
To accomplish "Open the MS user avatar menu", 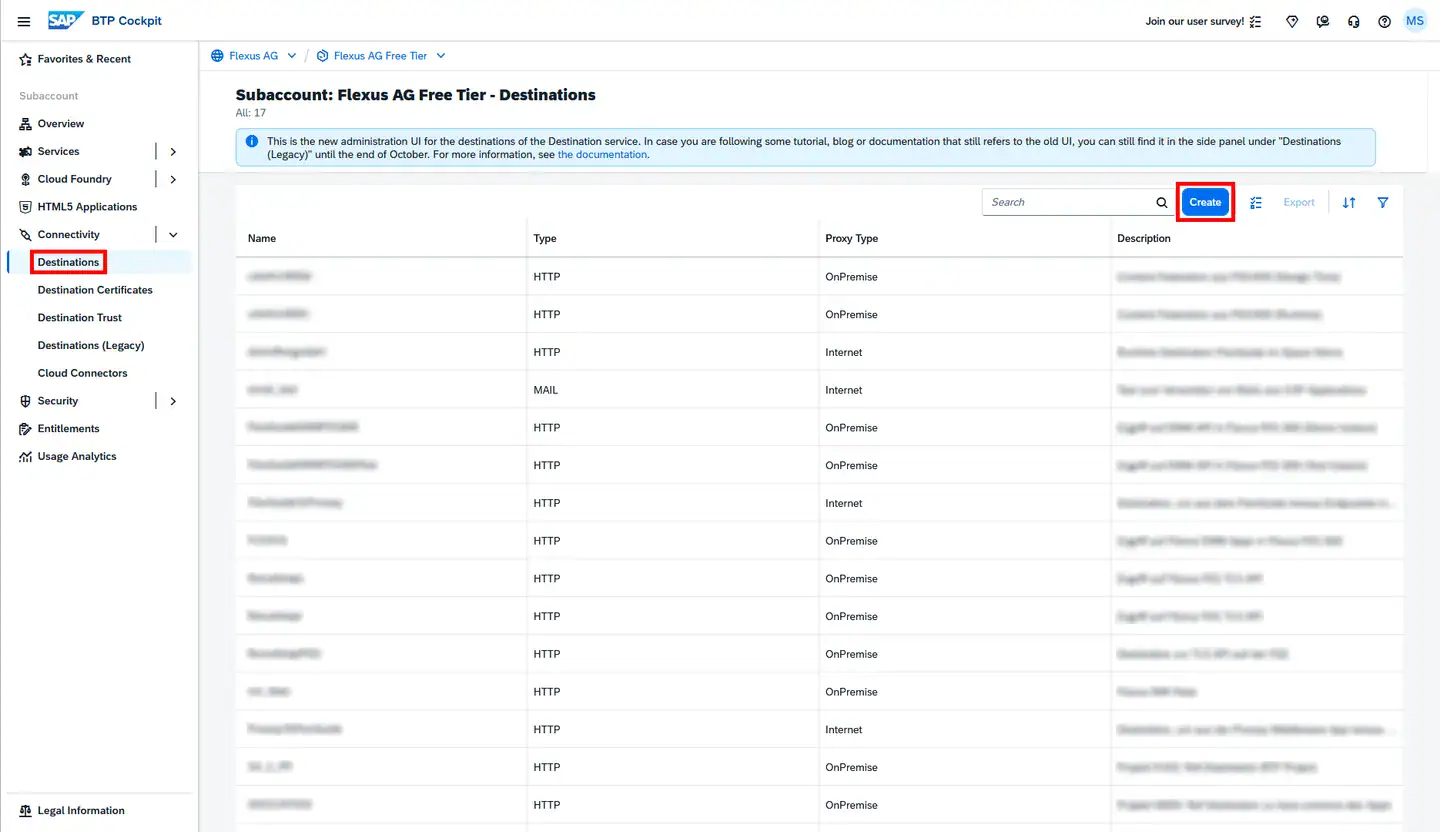I will click(x=1414, y=21).
